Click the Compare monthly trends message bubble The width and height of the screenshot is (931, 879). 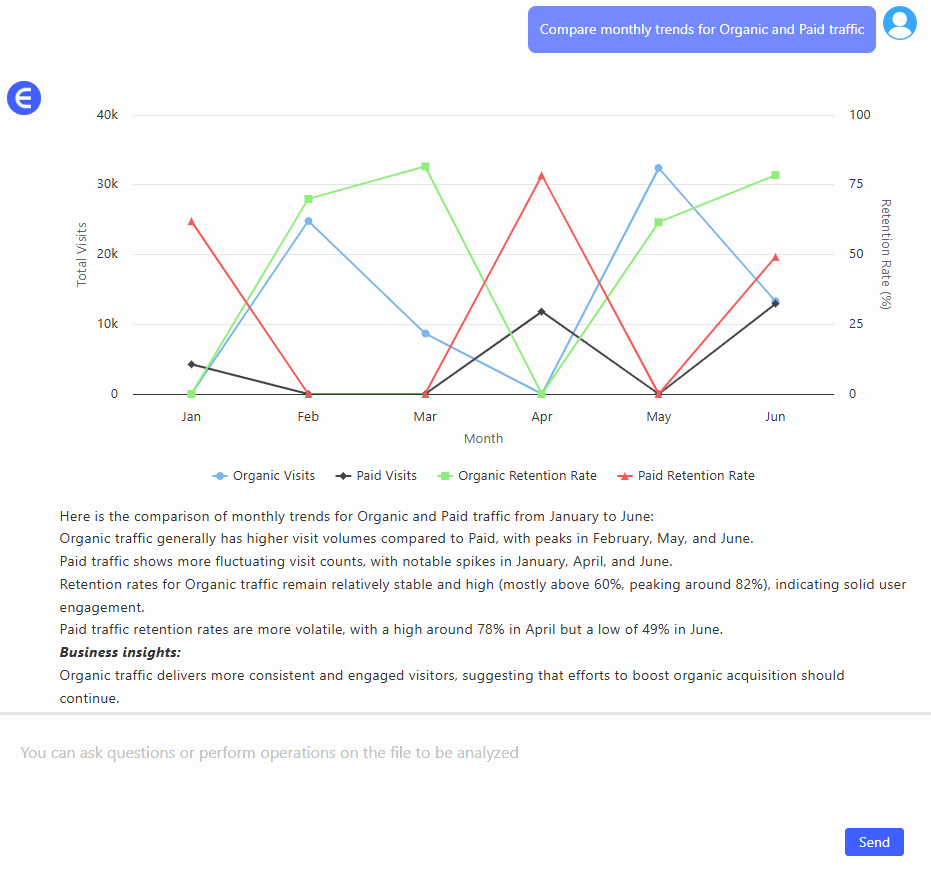point(701,30)
